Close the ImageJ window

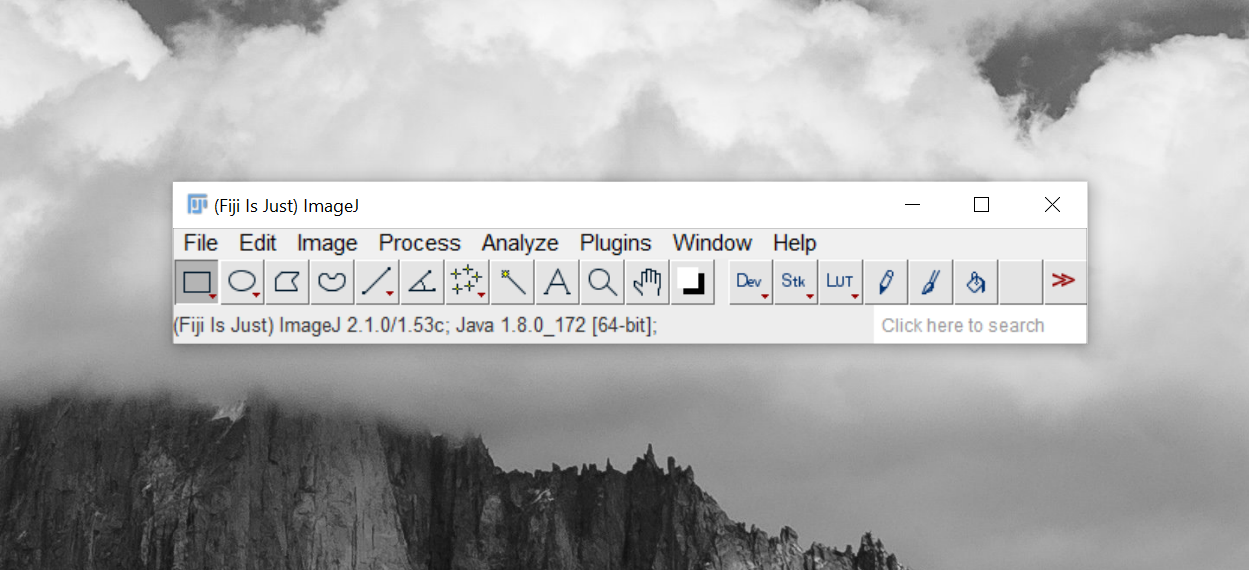pyautogui.click(x=1052, y=205)
